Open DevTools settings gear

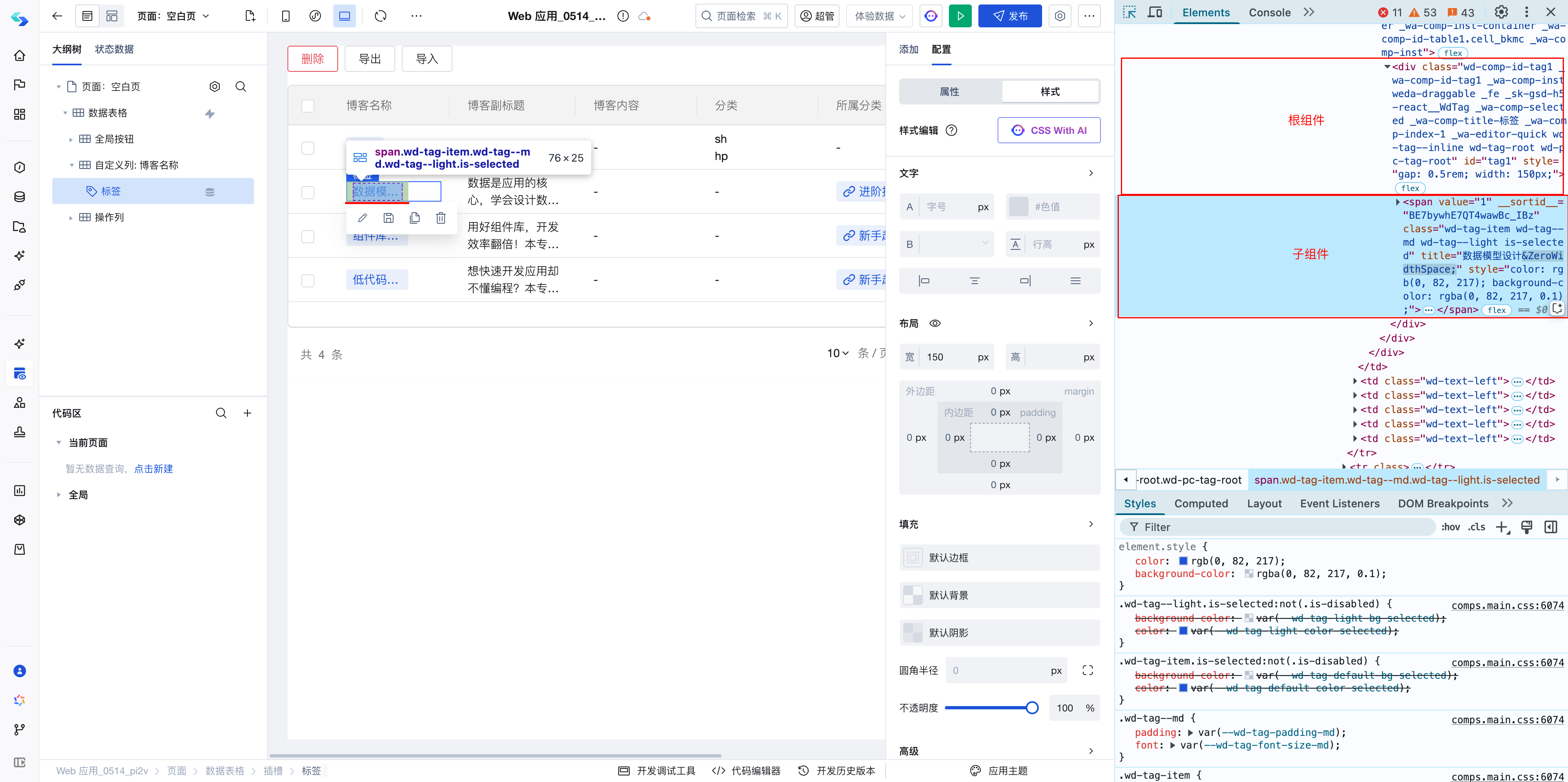click(1502, 12)
